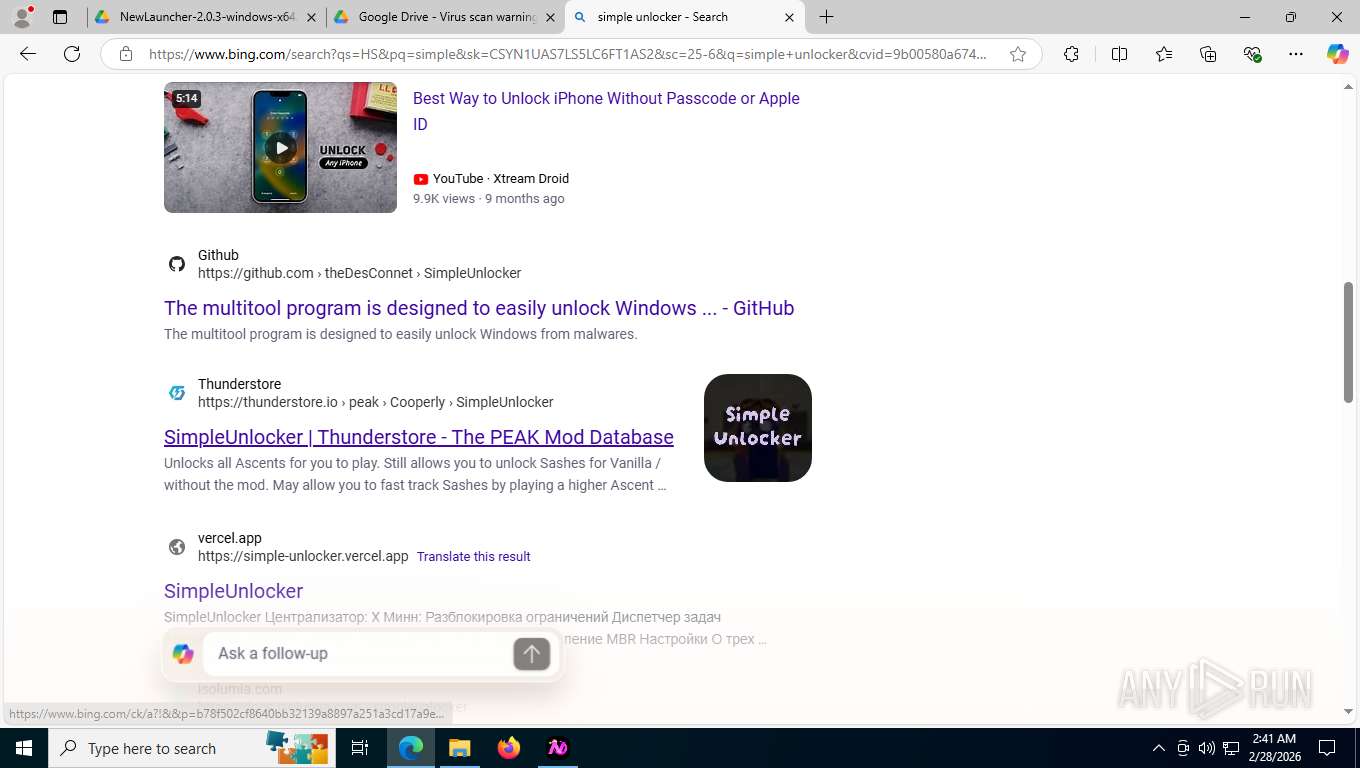
Task: Click YouTube · Xtream Droid source text
Action: [500, 178]
